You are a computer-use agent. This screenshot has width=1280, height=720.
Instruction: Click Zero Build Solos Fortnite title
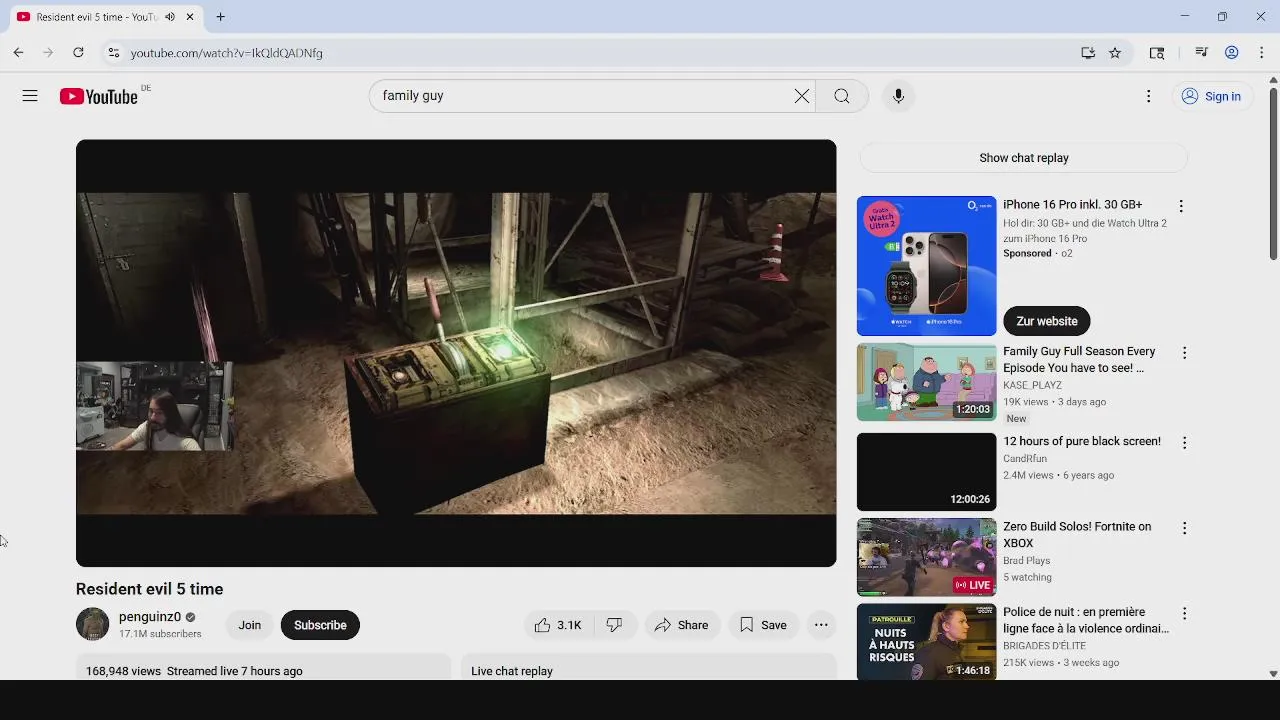coord(1077,535)
